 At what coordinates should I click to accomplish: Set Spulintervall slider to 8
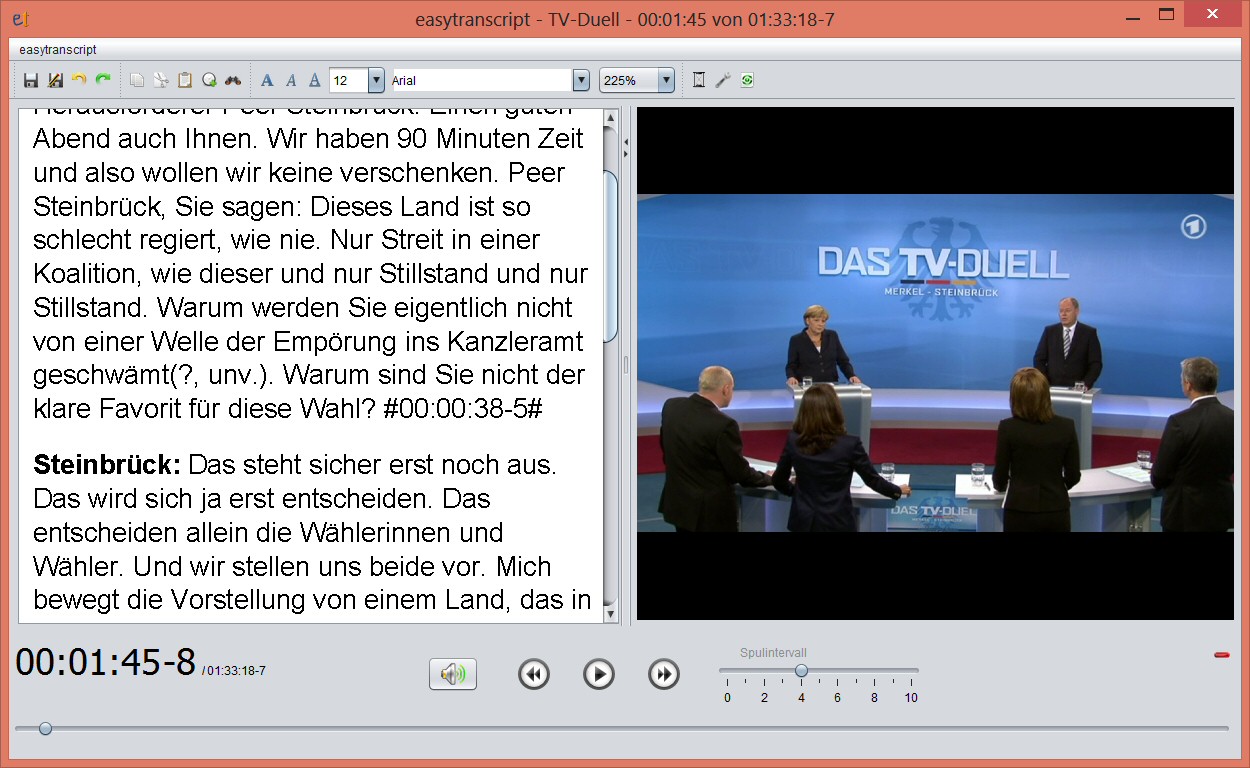pos(874,670)
